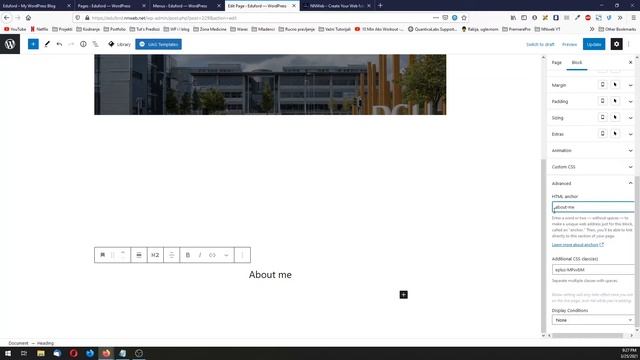Open block options three-dot menu
Screen dimensions: 640x360
click(242, 255)
